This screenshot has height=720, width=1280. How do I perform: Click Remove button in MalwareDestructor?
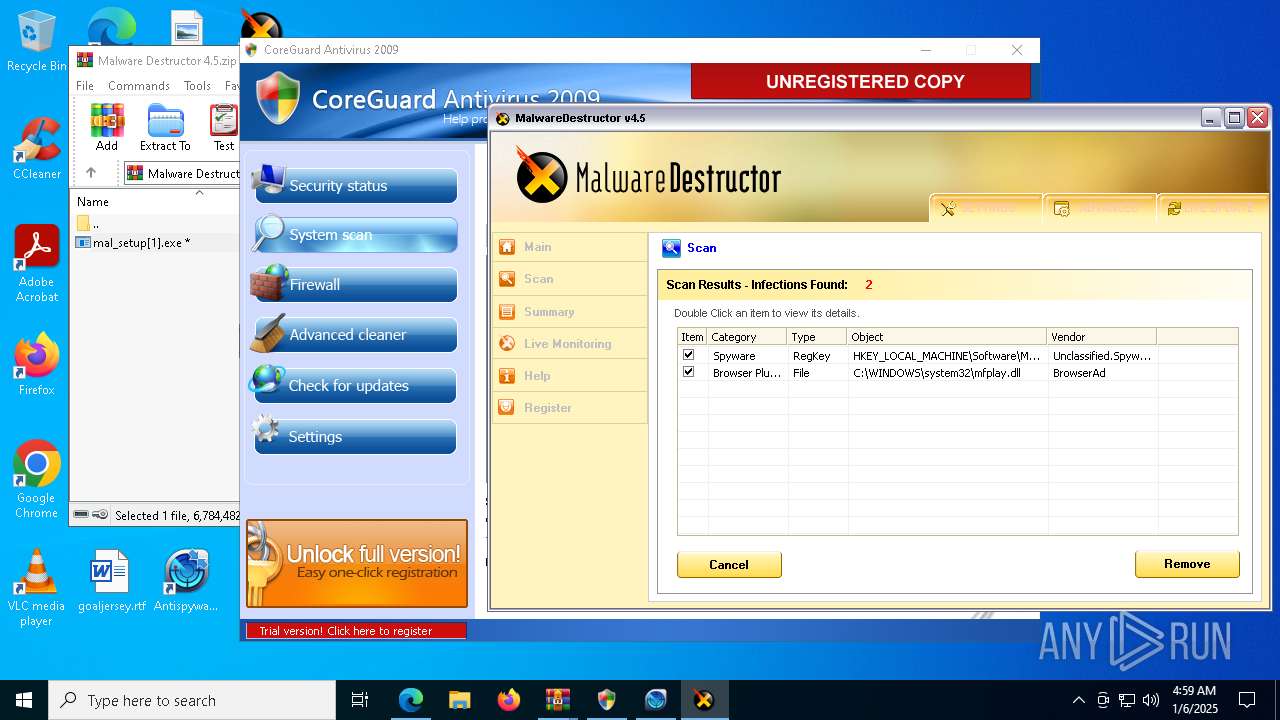[1187, 564]
